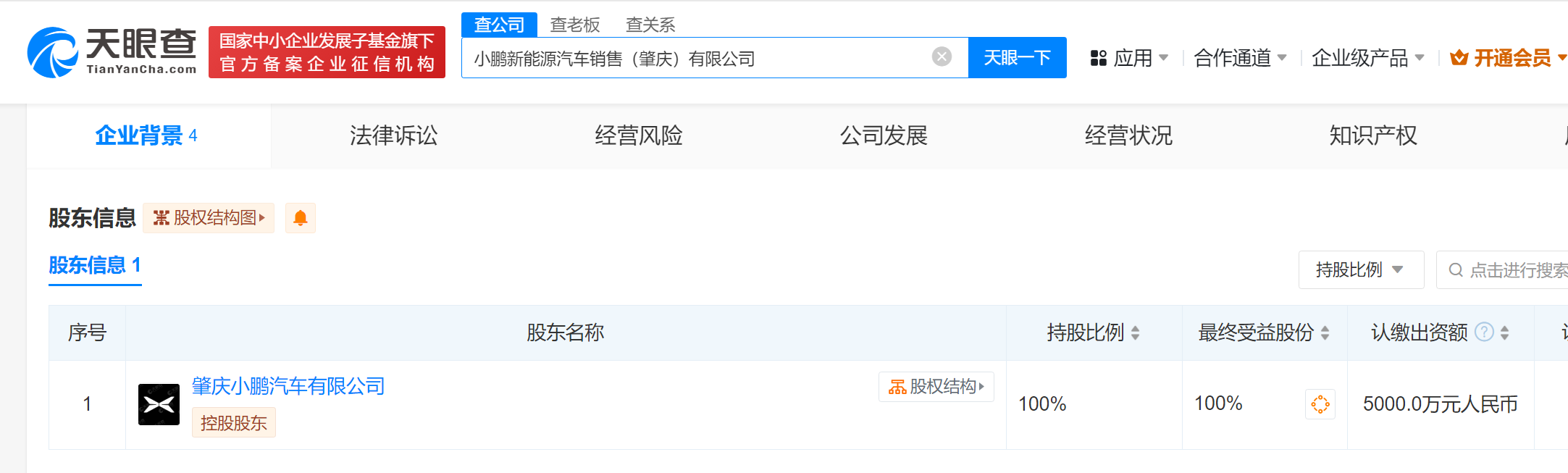Switch to the 法律诉讼 tab
Screen dimensions: 1568x473
coord(393,135)
